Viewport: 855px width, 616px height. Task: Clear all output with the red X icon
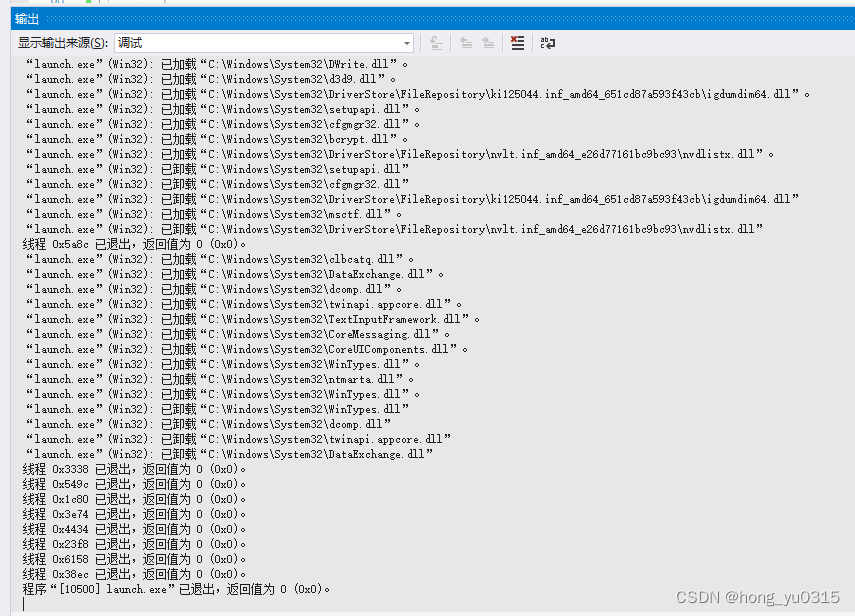tap(517, 43)
